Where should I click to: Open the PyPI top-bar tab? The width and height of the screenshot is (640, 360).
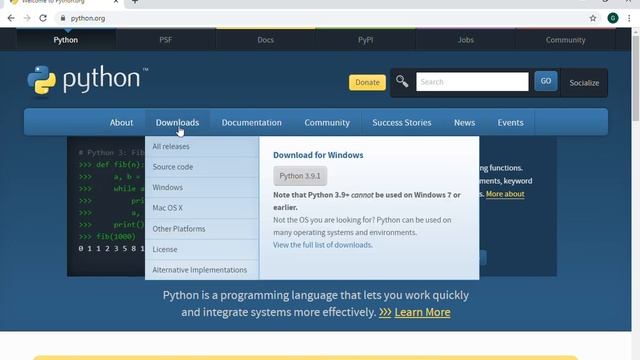(x=365, y=40)
